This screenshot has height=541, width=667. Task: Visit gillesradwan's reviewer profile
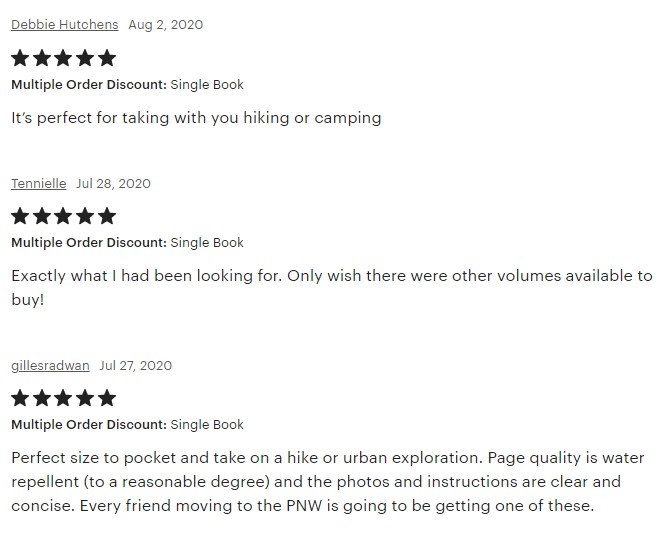pos(50,365)
